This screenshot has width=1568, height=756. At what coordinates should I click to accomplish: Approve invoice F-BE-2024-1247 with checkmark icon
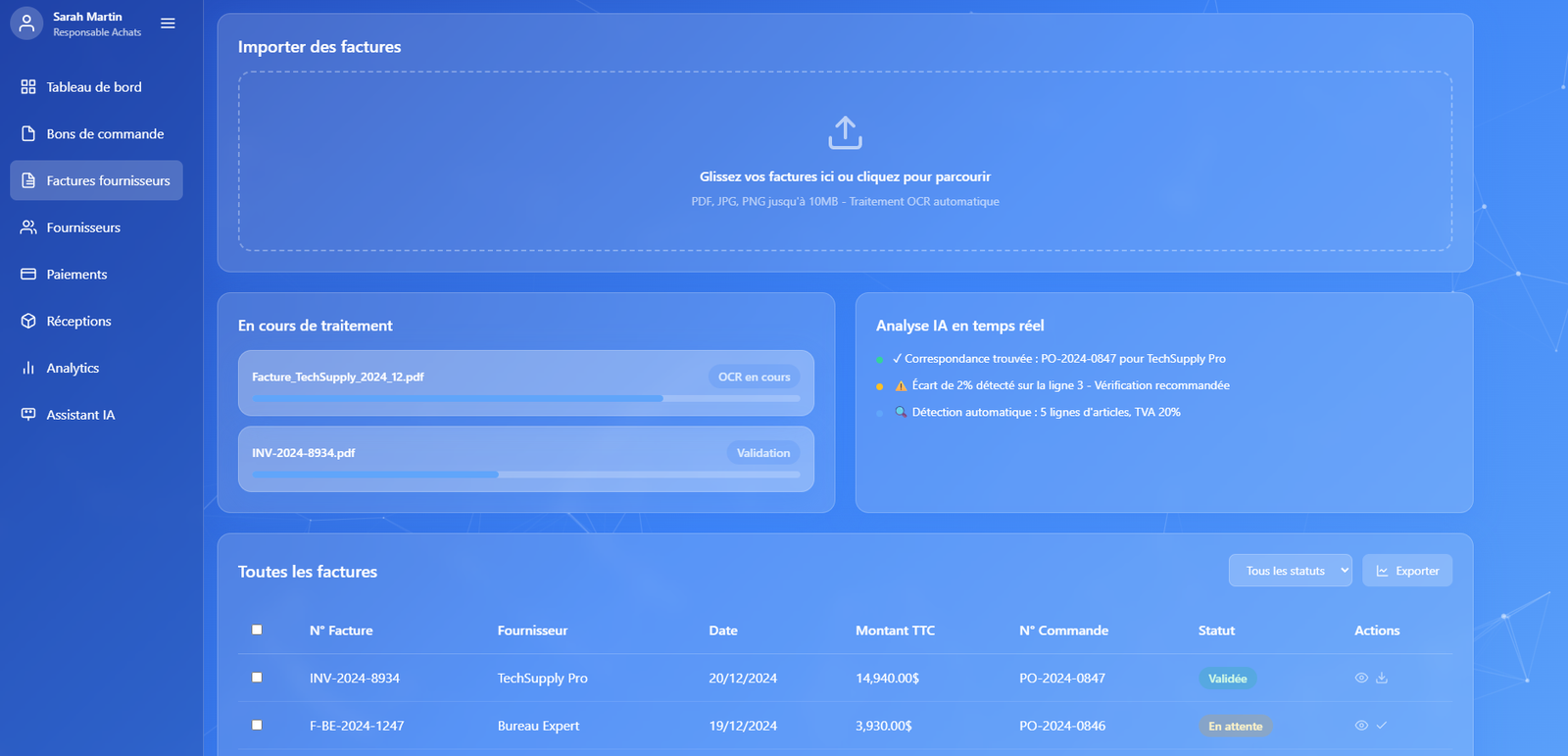[1382, 726]
